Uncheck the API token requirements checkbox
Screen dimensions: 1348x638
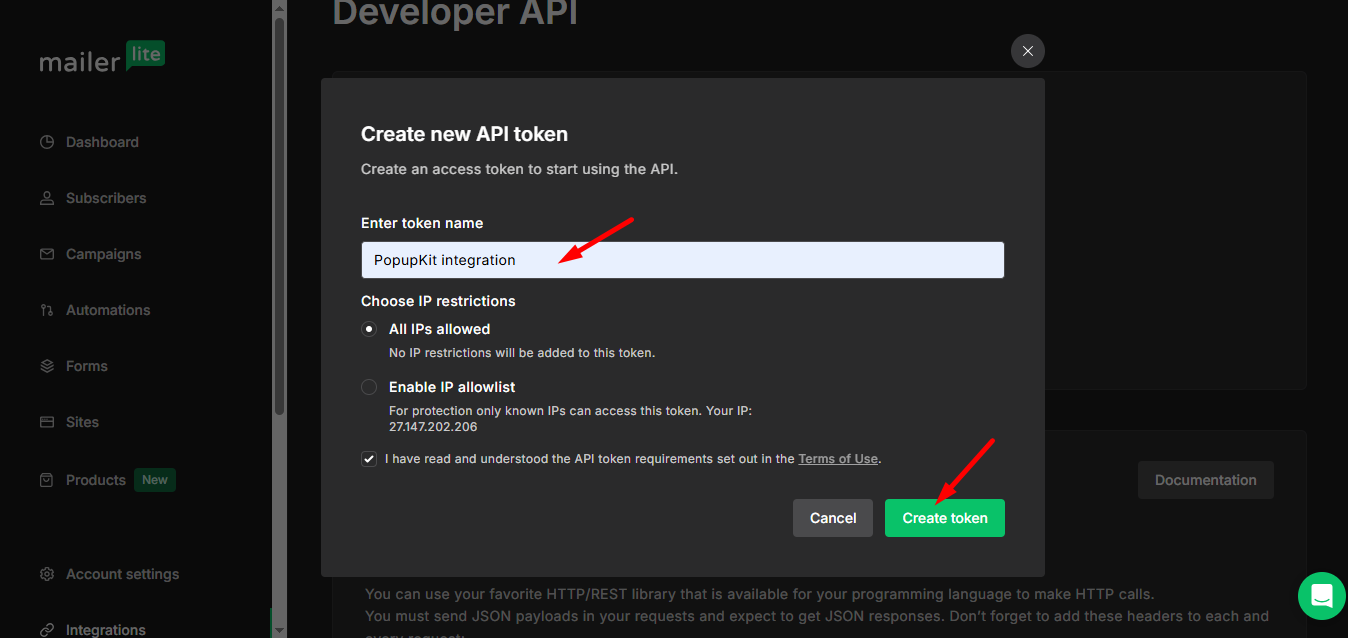pos(370,459)
